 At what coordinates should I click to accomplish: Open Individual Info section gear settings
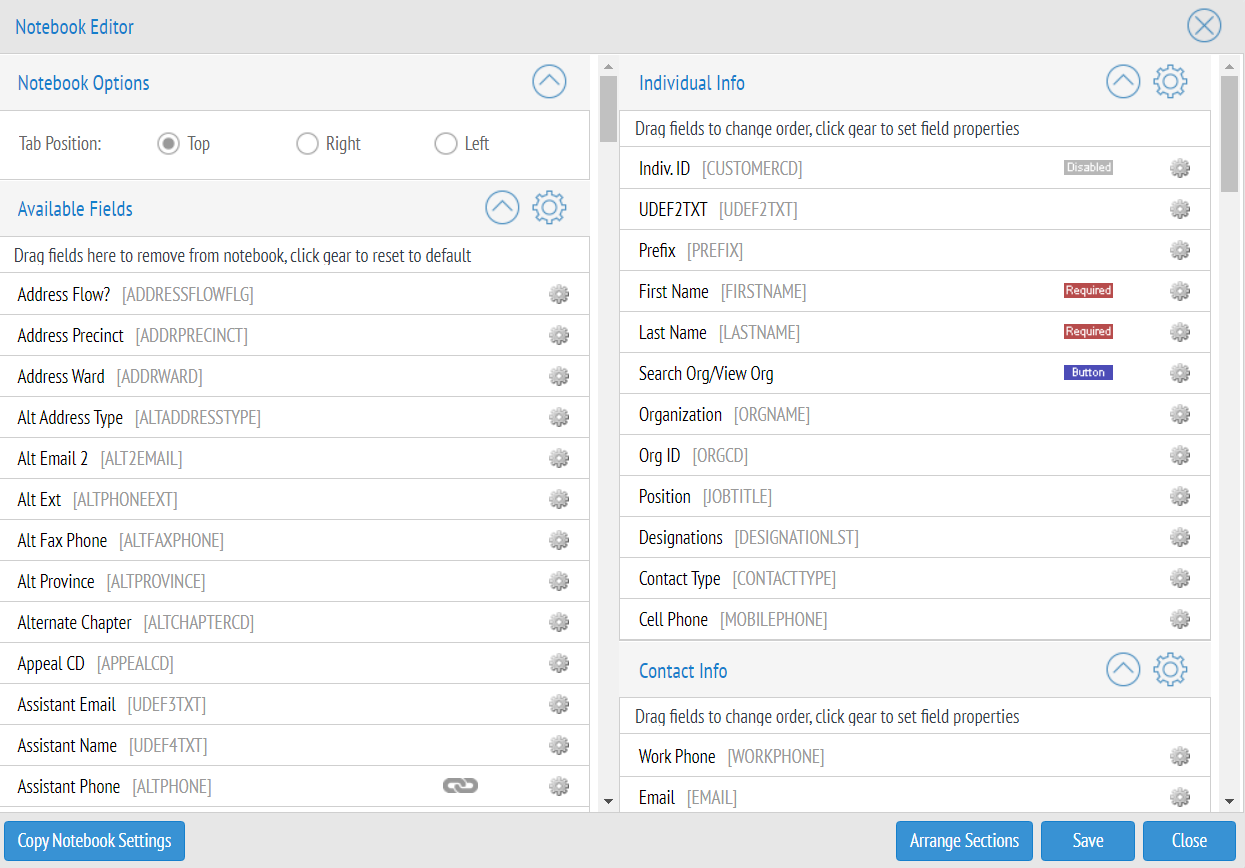point(1170,82)
